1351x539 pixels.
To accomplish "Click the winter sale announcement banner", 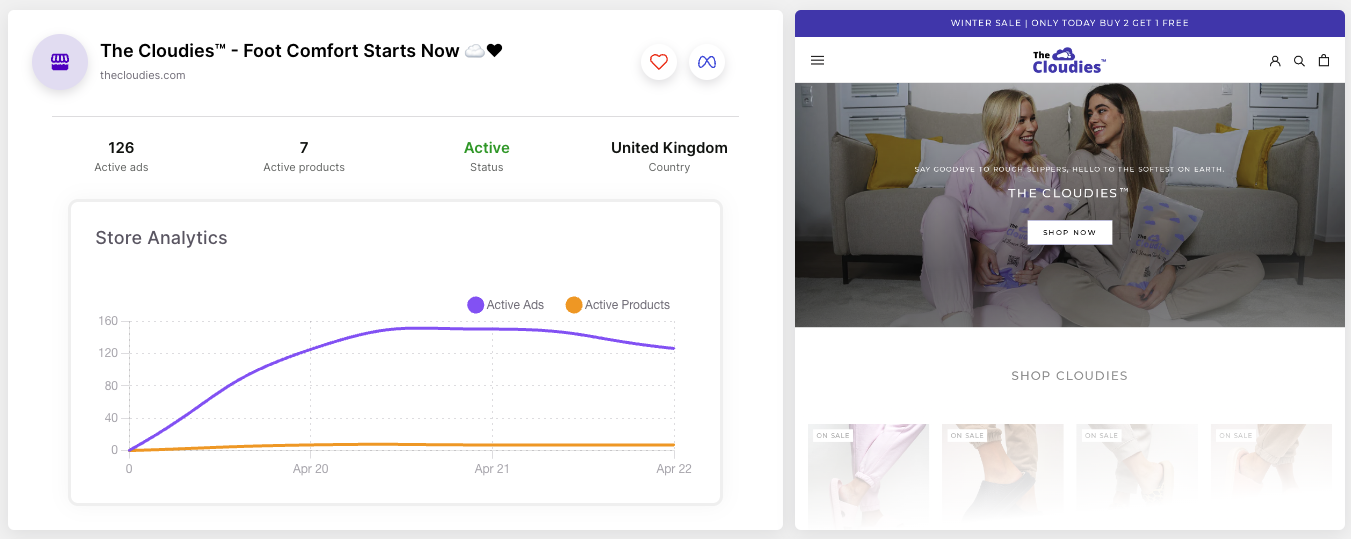I will (1069, 23).
